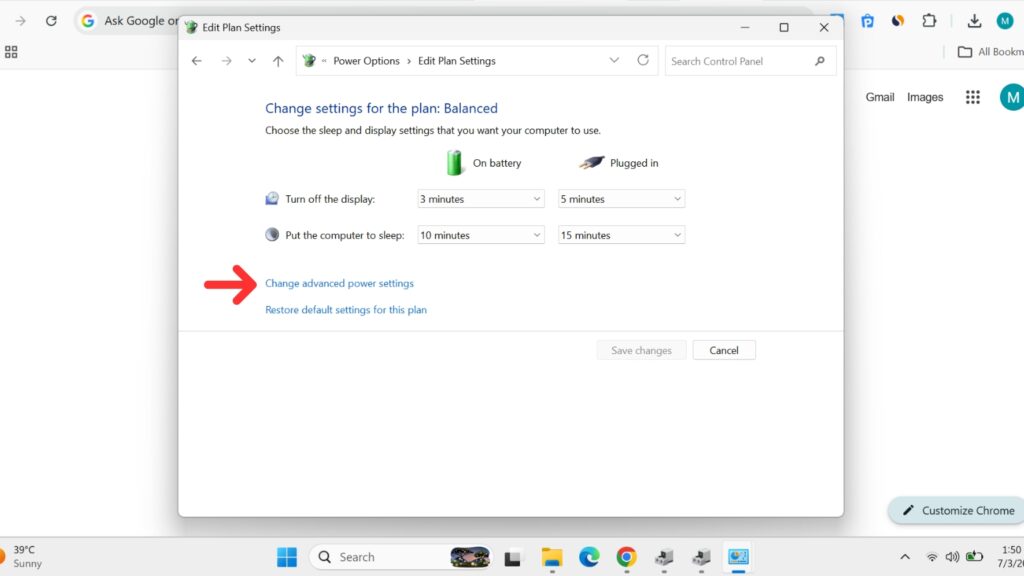Screen dimensions: 1024x576
Task: Click the Control Panel search magnifier icon
Action: [820, 61]
